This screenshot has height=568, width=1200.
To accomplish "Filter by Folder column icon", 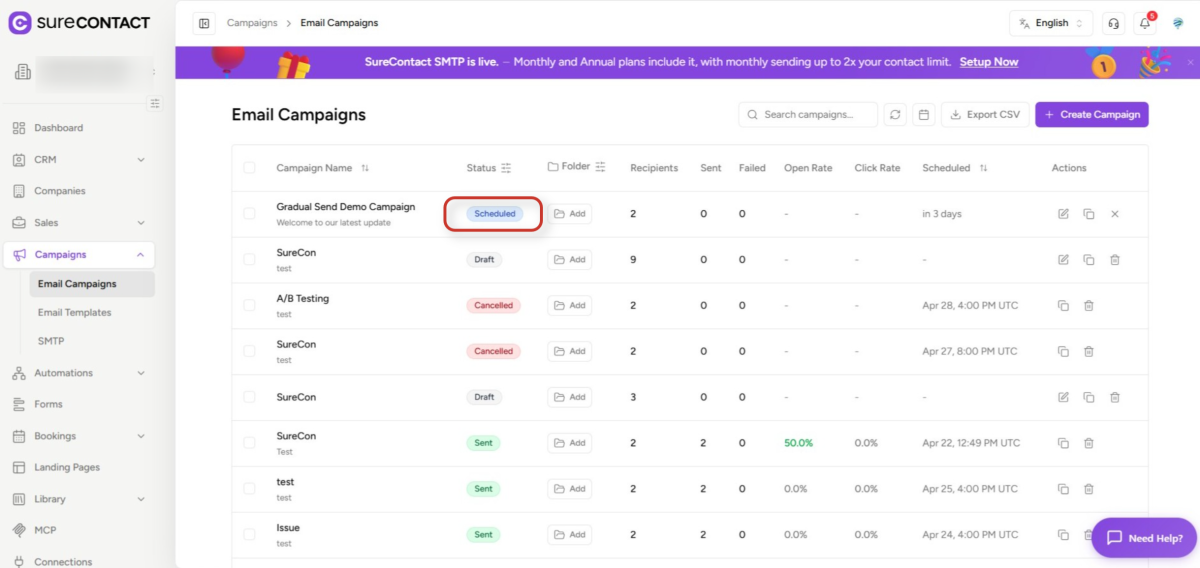I will [x=600, y=167].
